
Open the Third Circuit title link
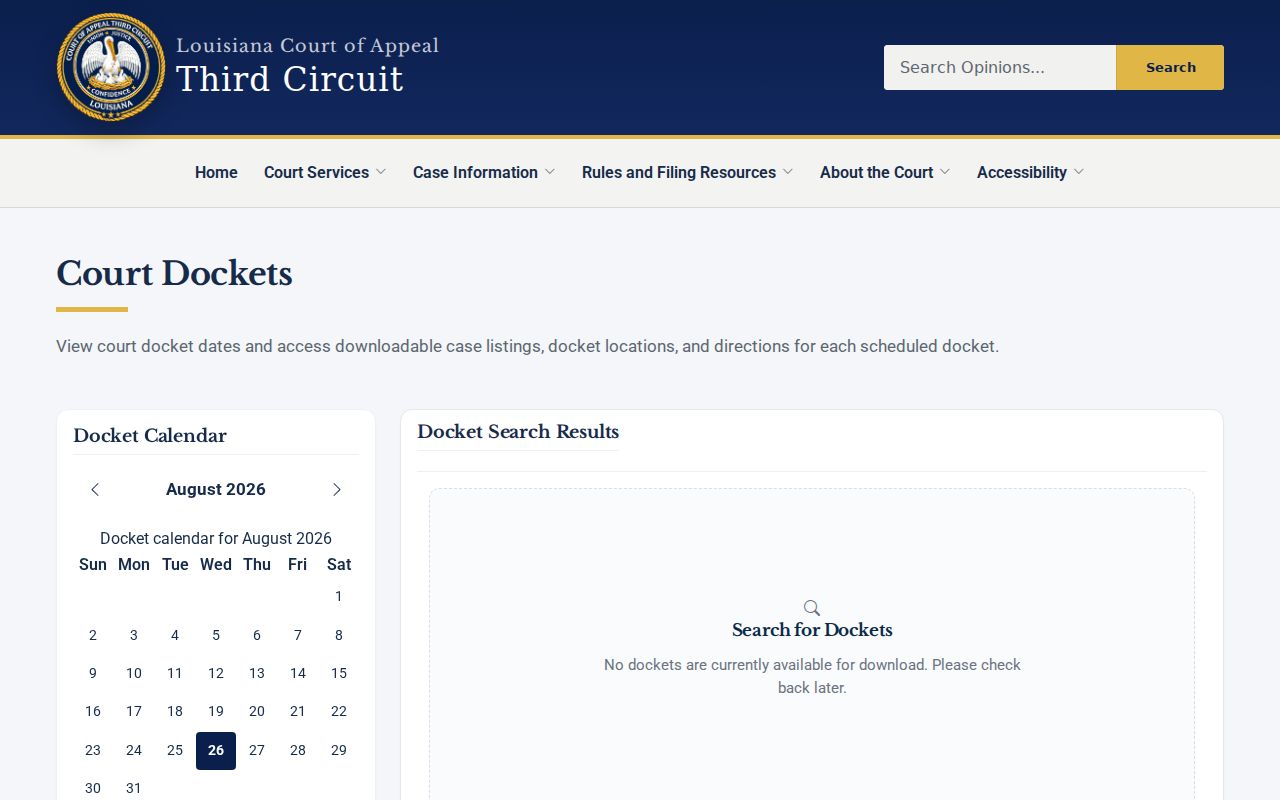tap(290, 79)
